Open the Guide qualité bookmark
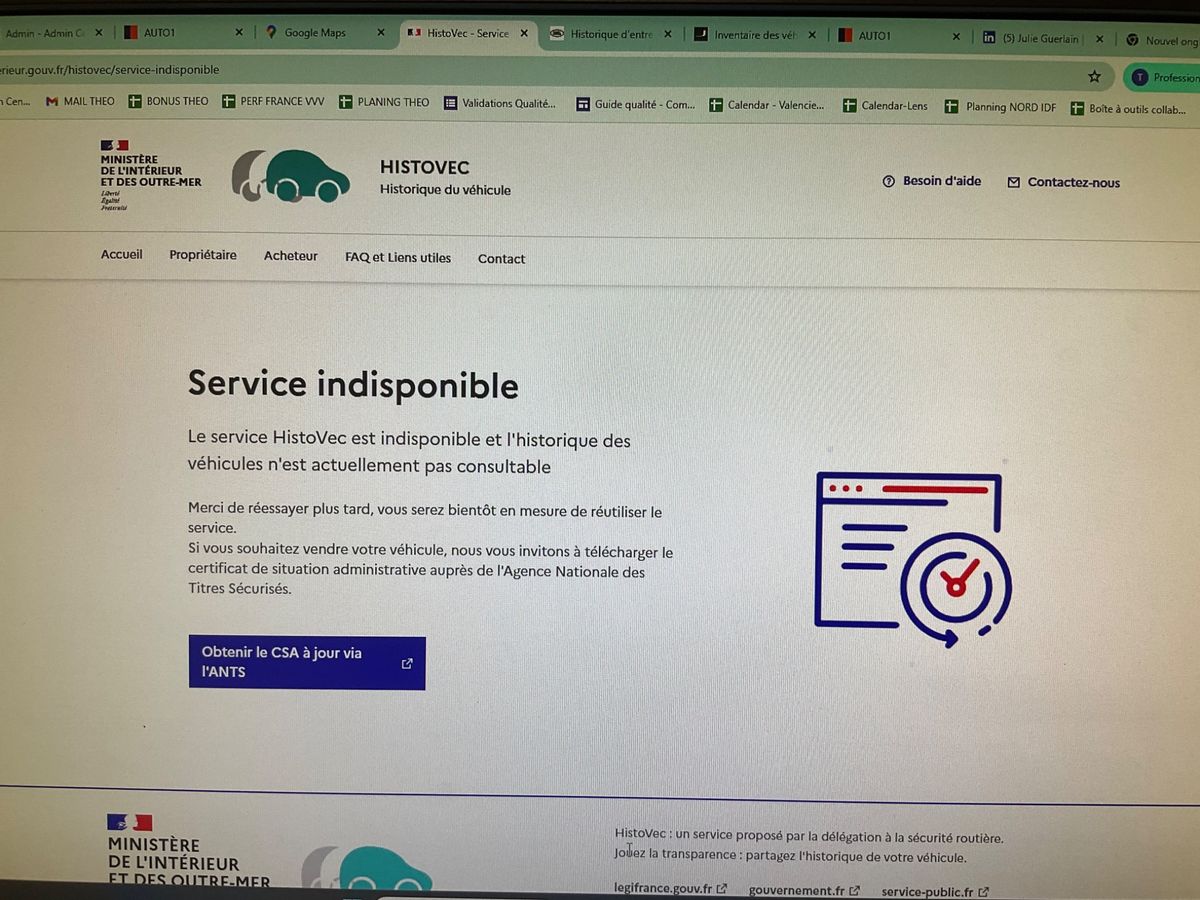 (636, 104)
